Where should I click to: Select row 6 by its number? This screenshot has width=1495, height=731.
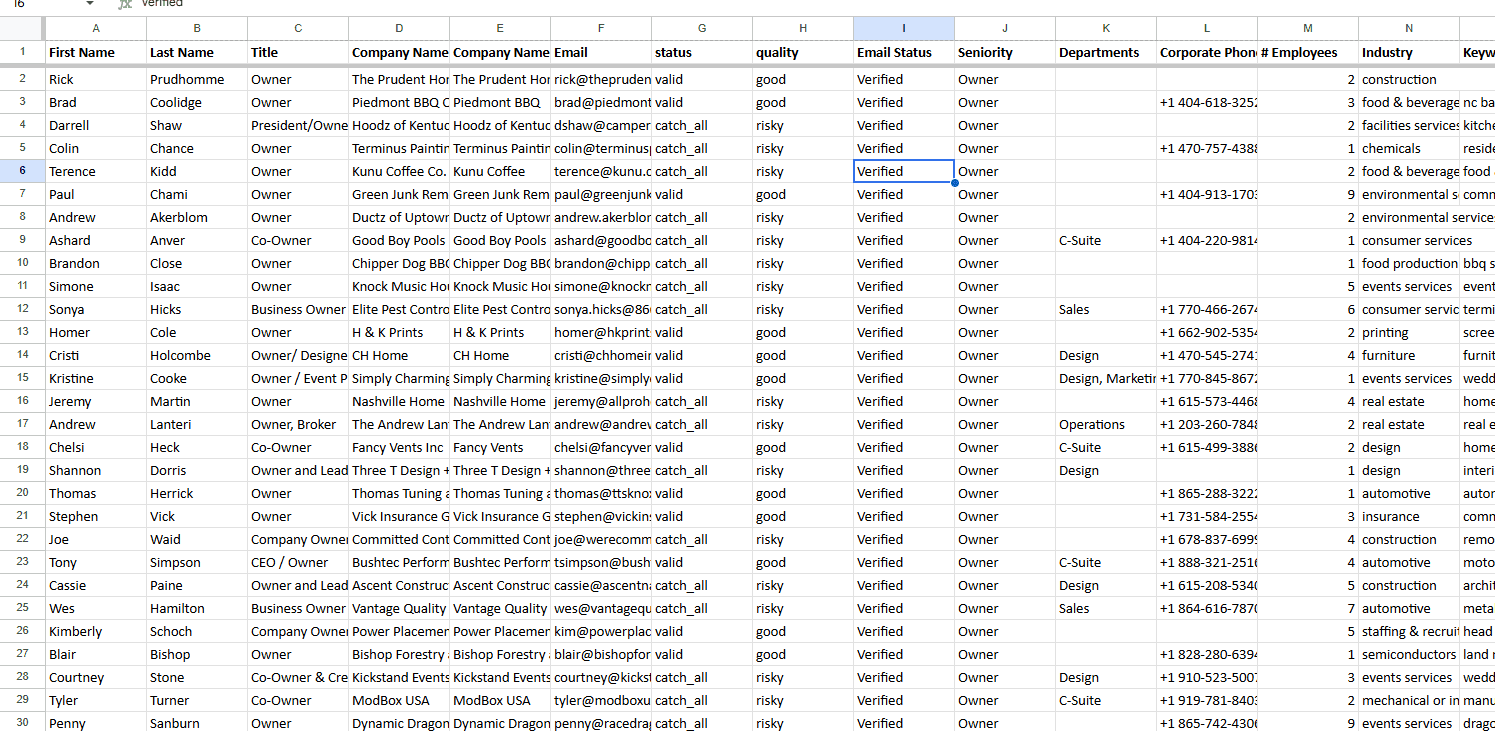tap(22, 171)
